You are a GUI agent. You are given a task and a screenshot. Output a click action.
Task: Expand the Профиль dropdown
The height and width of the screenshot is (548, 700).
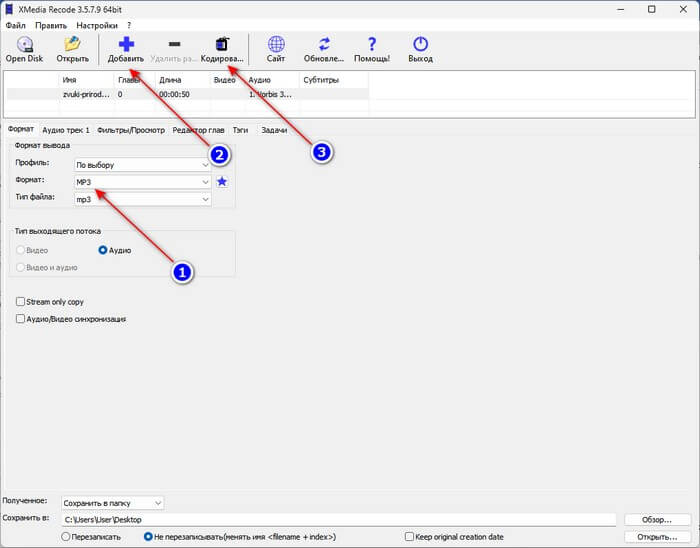142,165
